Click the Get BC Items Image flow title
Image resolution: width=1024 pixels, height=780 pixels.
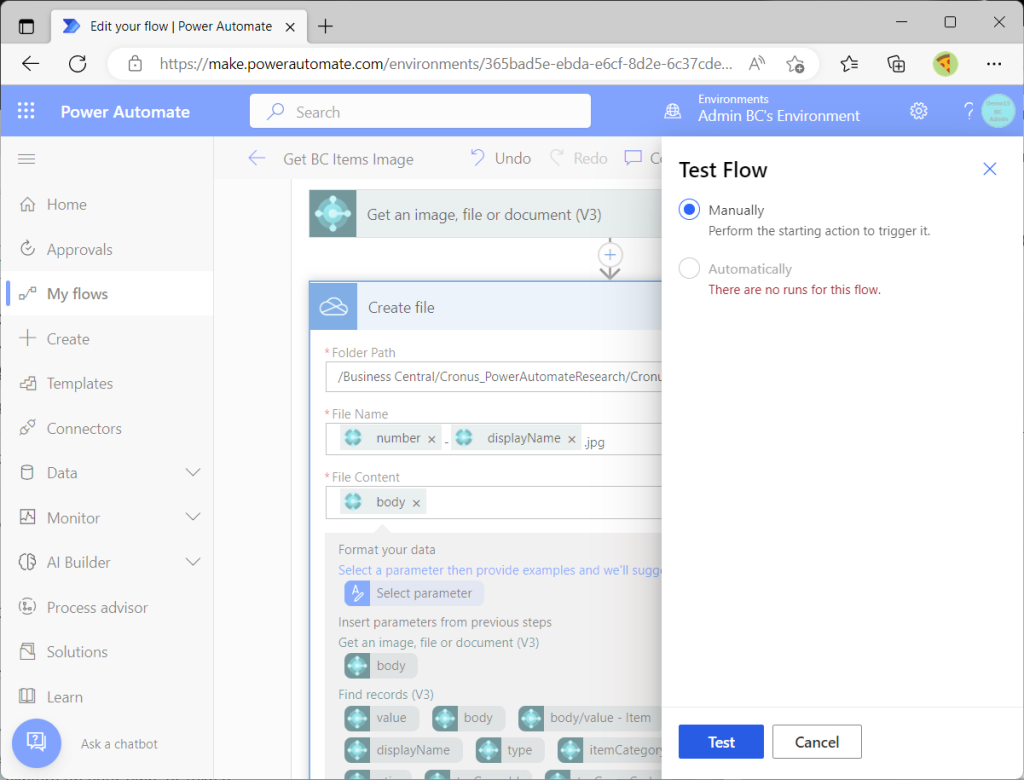348,159
